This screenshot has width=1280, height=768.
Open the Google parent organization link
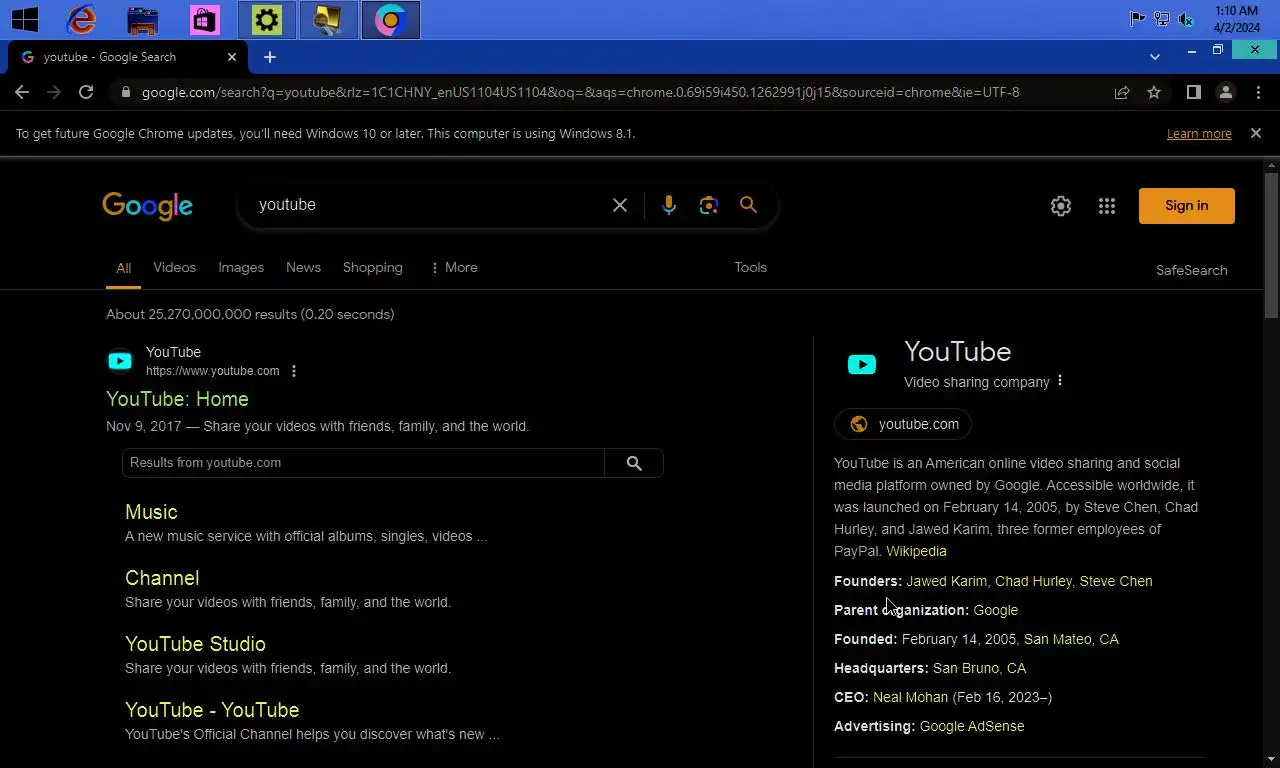click(x=996, y=610)
